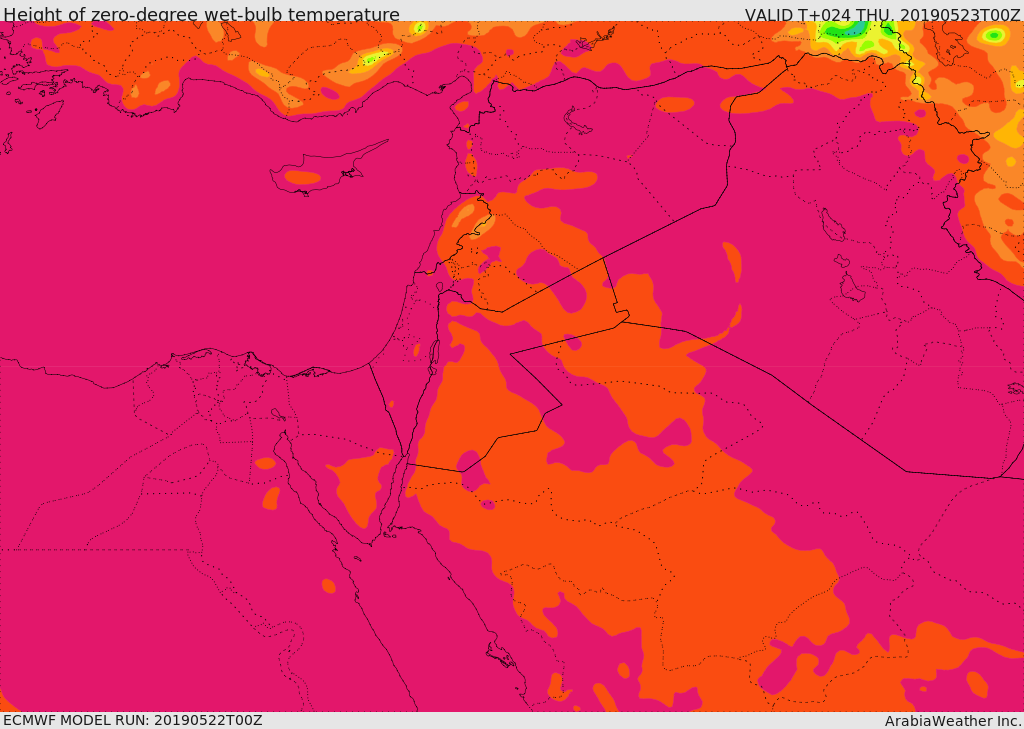Click the 'Height of zero-degree wet-bulb temperature' title

(x=201, y=14)
